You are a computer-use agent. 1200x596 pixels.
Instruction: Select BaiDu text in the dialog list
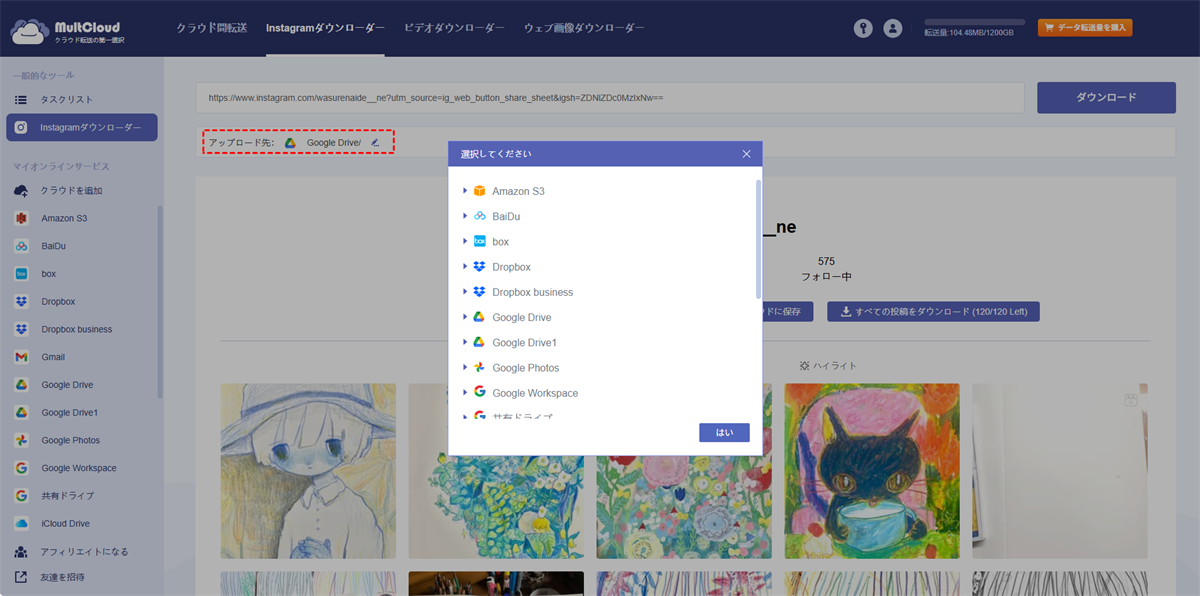pos(506,216)
